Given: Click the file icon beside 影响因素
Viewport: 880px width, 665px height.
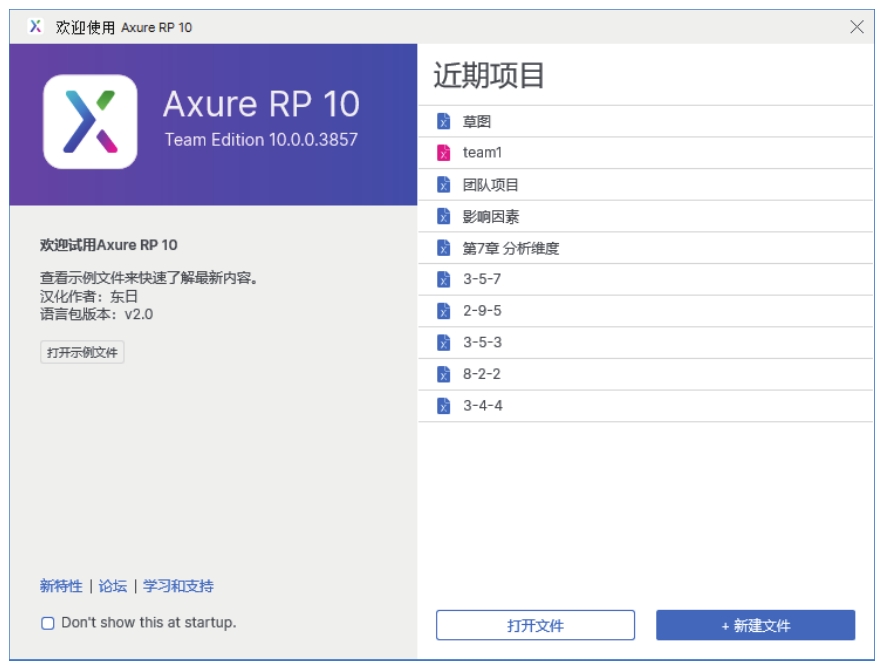Looking at the screenshot, I should click(x=444, y=217).
